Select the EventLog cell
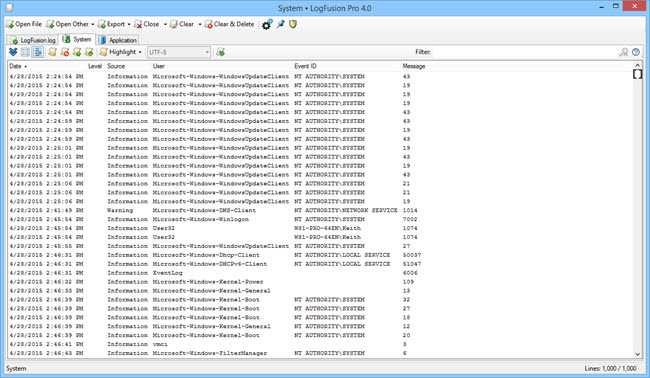 (x=167, y=273)
